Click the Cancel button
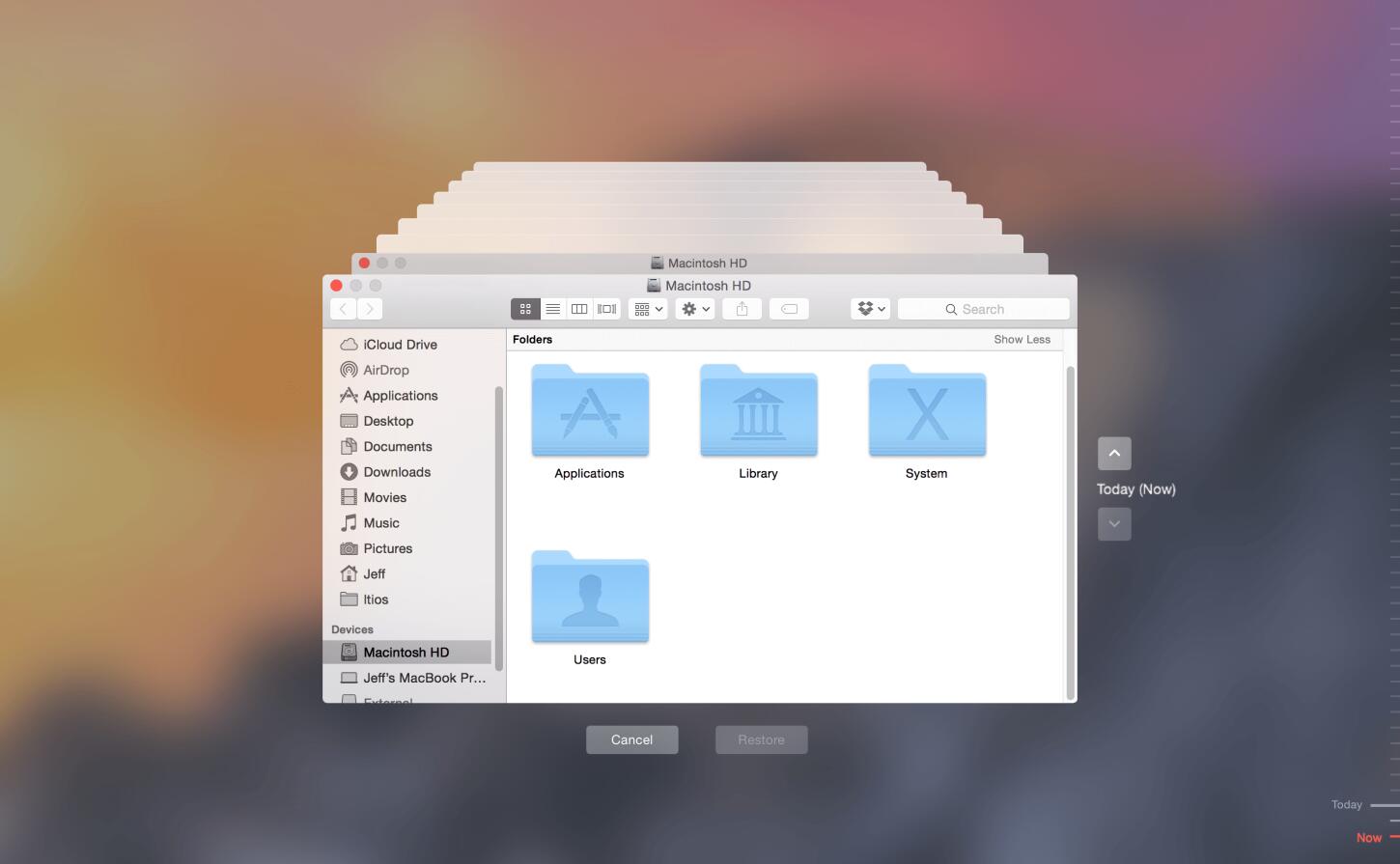 pyautogui.click(x=632, y=739)
